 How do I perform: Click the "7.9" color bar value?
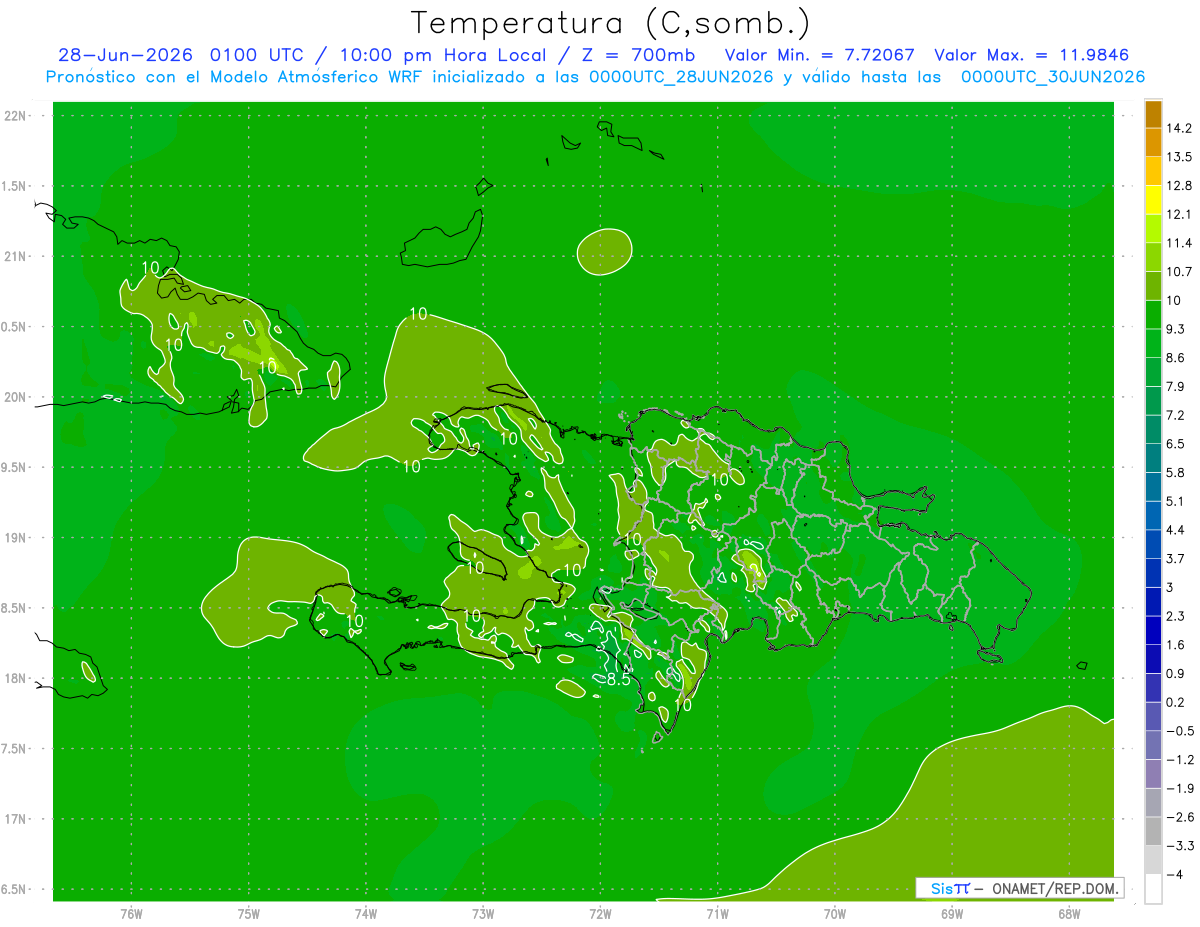pos(1177,387)
